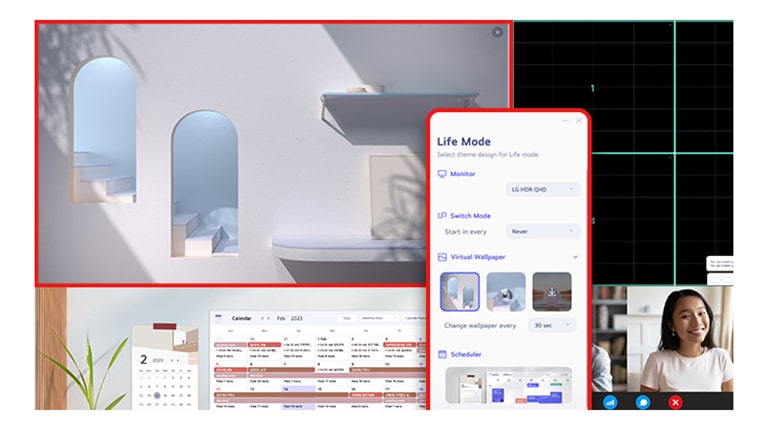768x432 pixels.
Task: Click the signal strength icon in video call
Action: point(610,402)
